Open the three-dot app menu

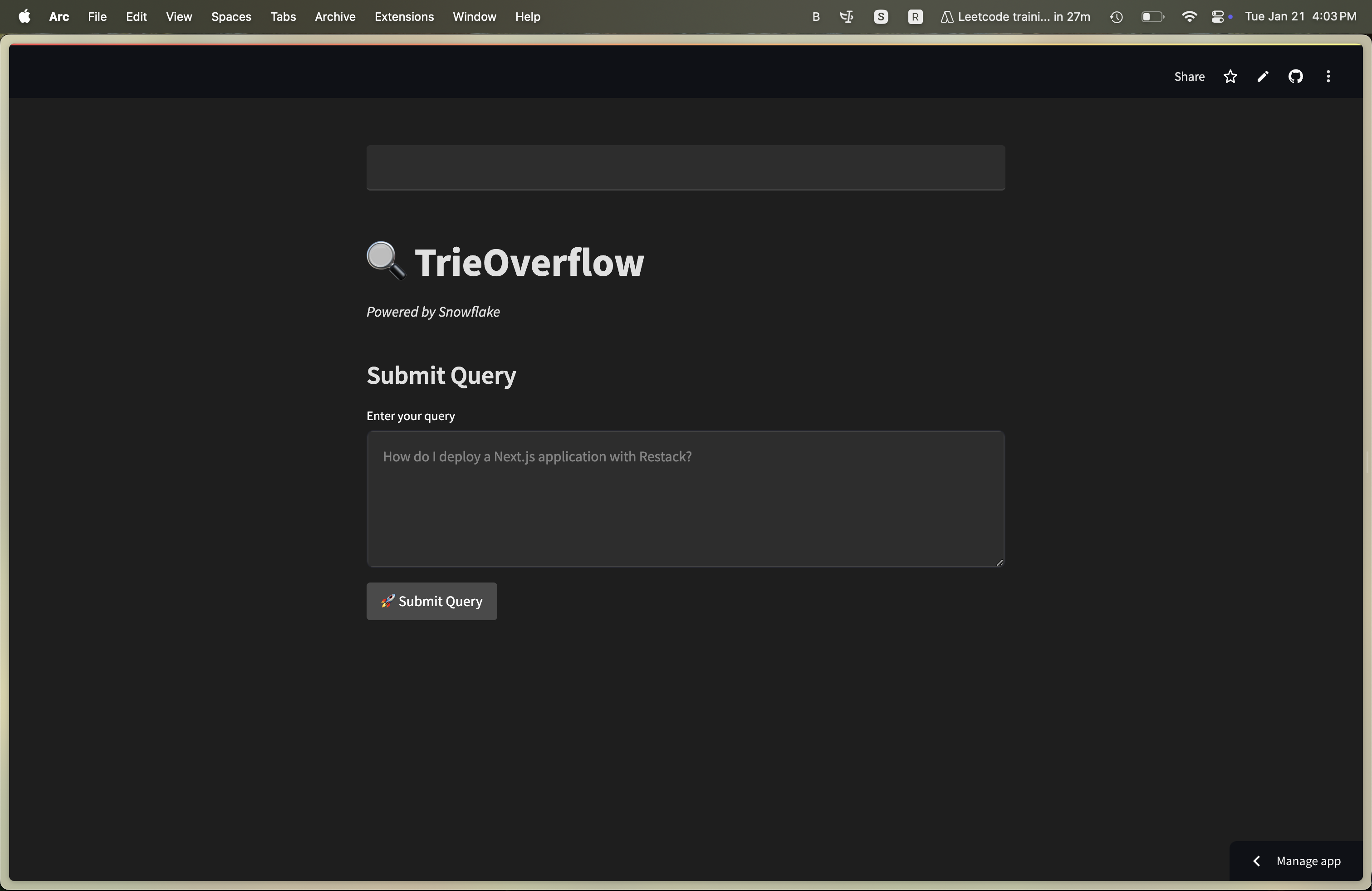click(1328, 77)
